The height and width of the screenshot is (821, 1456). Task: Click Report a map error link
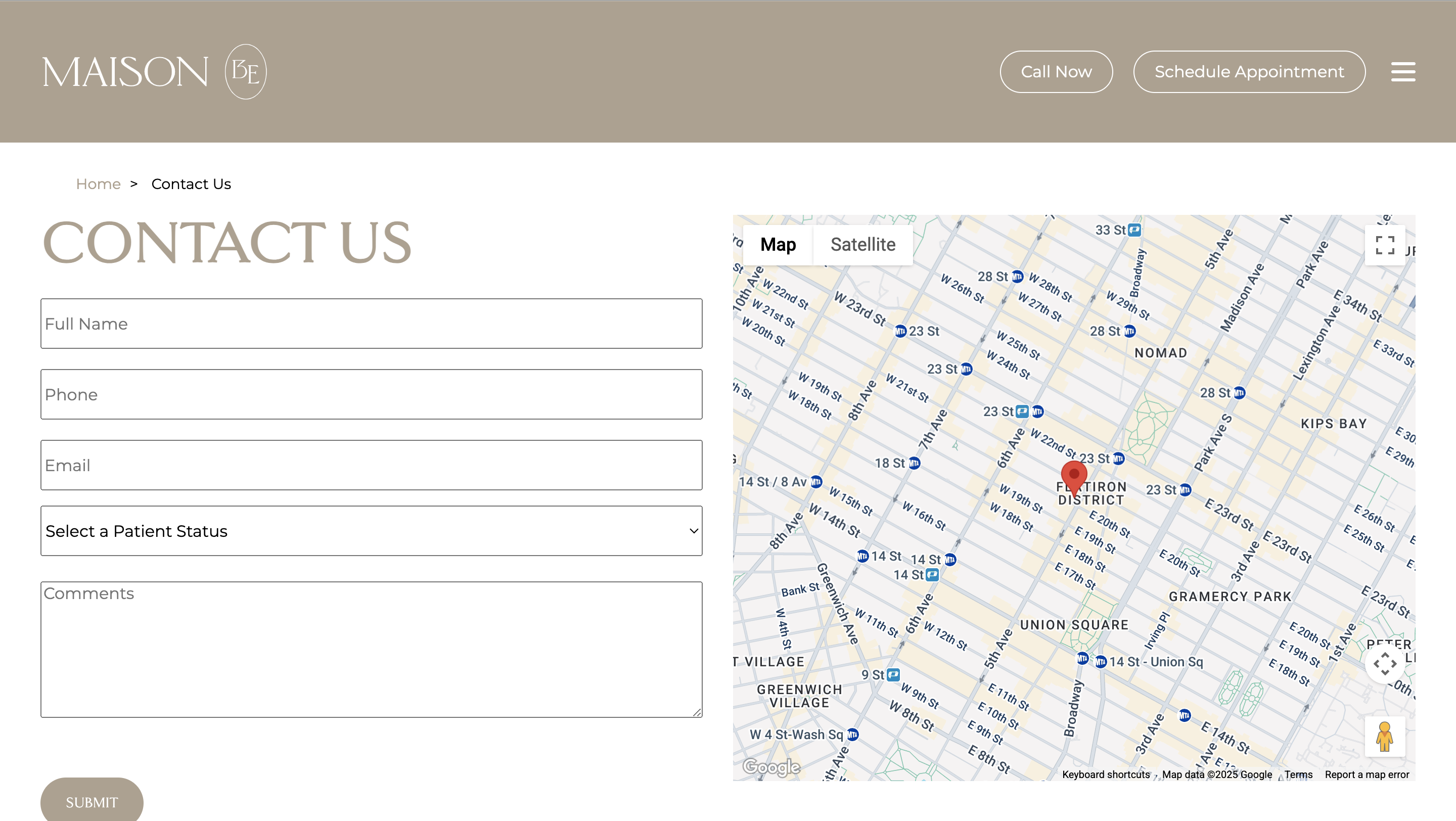click(x=1367, y=774)
